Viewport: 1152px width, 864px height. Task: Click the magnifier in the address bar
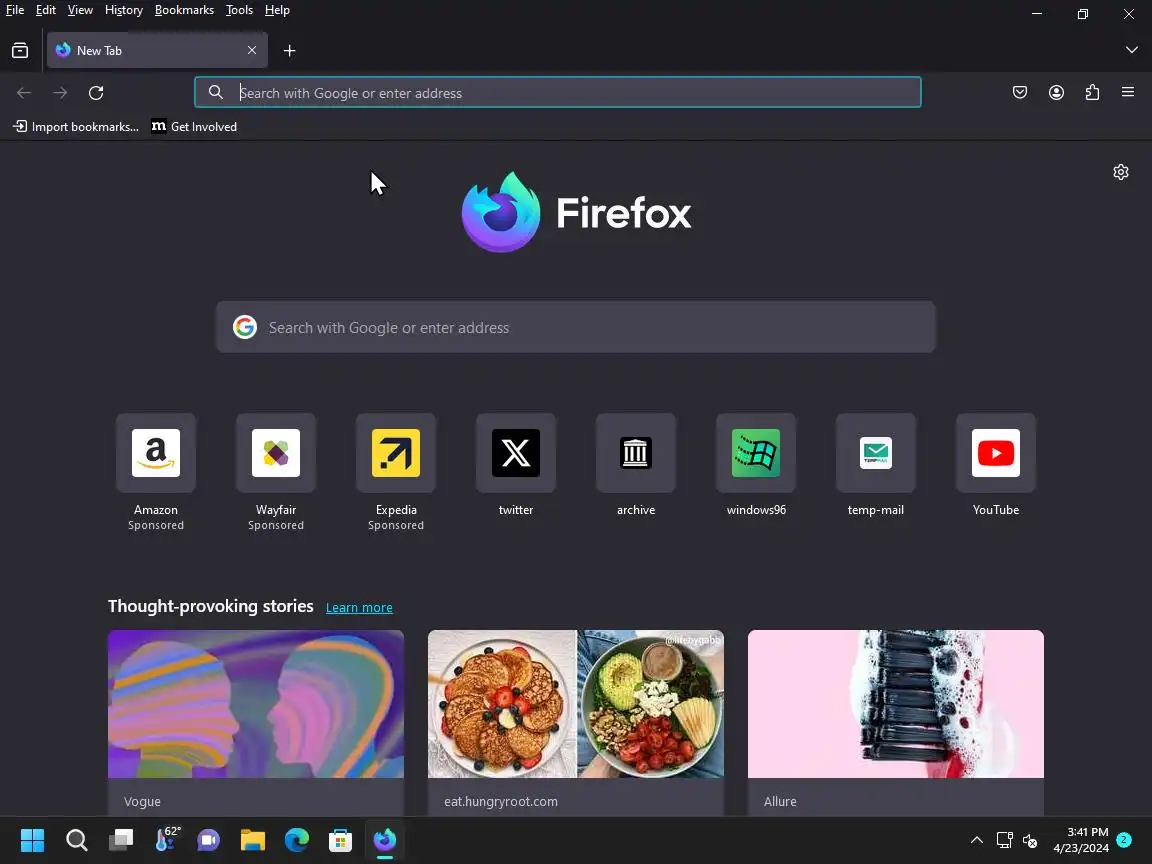[215, 92]
